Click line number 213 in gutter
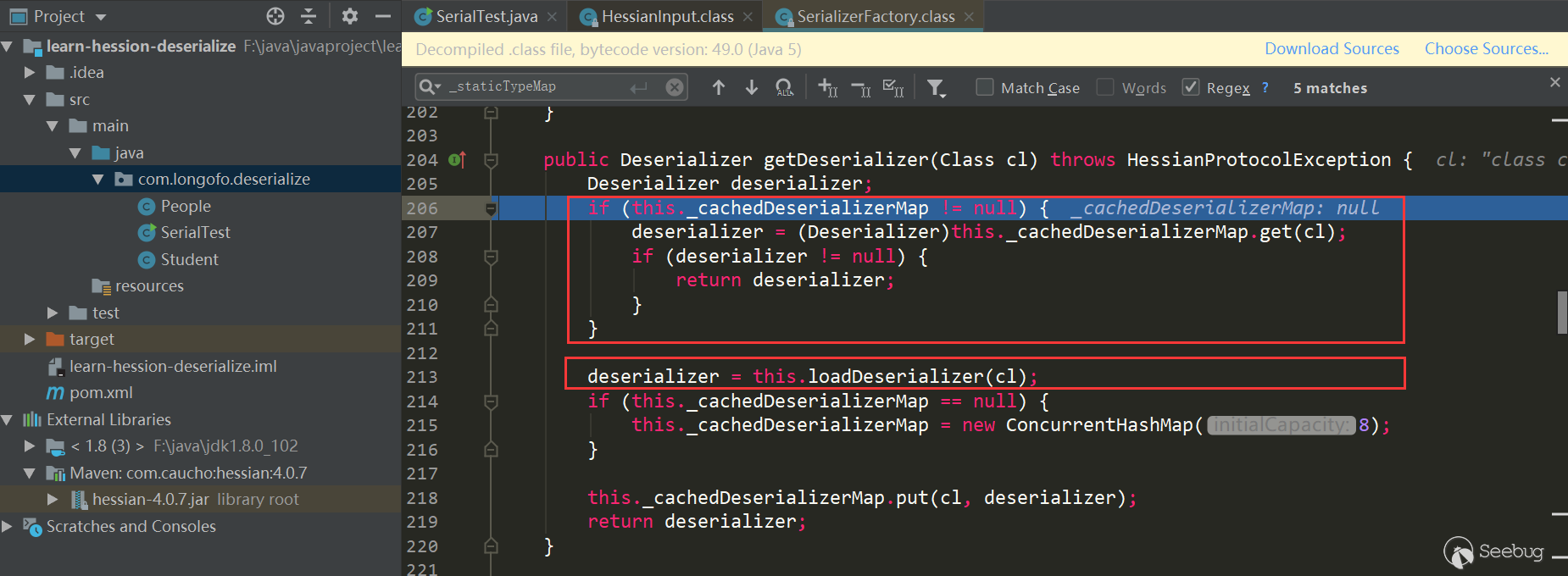This screenshot has height=576, width=1568. (x=422, y=377)
